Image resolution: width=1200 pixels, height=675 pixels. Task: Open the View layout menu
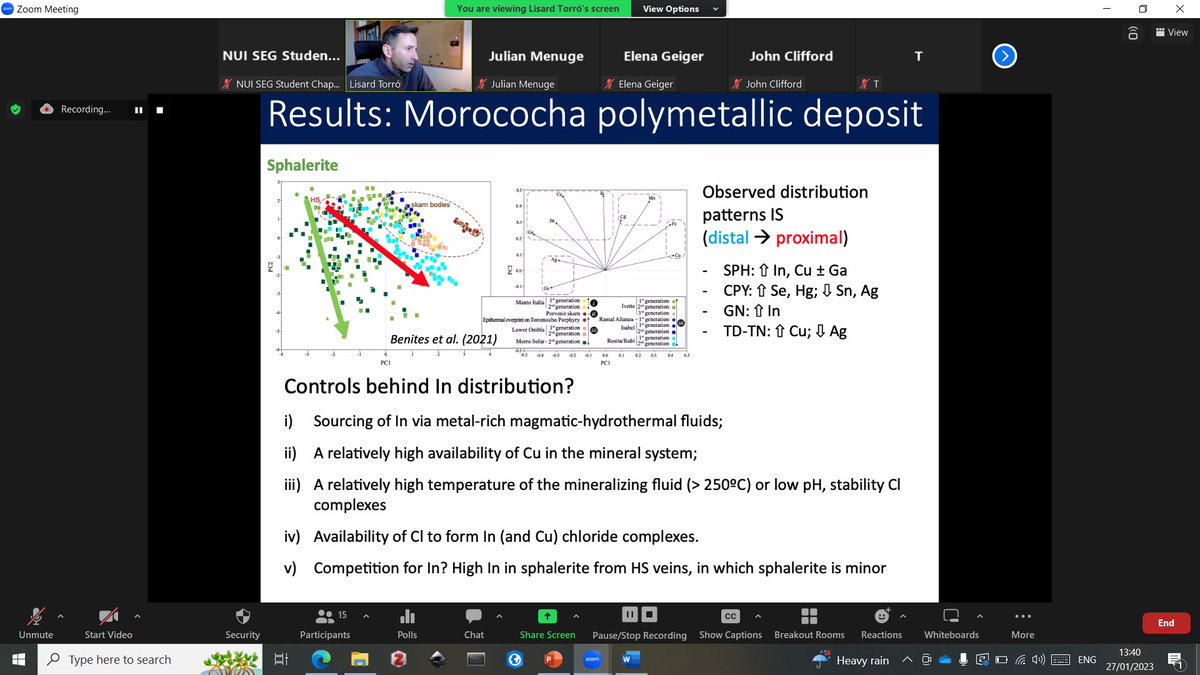click(x=1170, y=32)
